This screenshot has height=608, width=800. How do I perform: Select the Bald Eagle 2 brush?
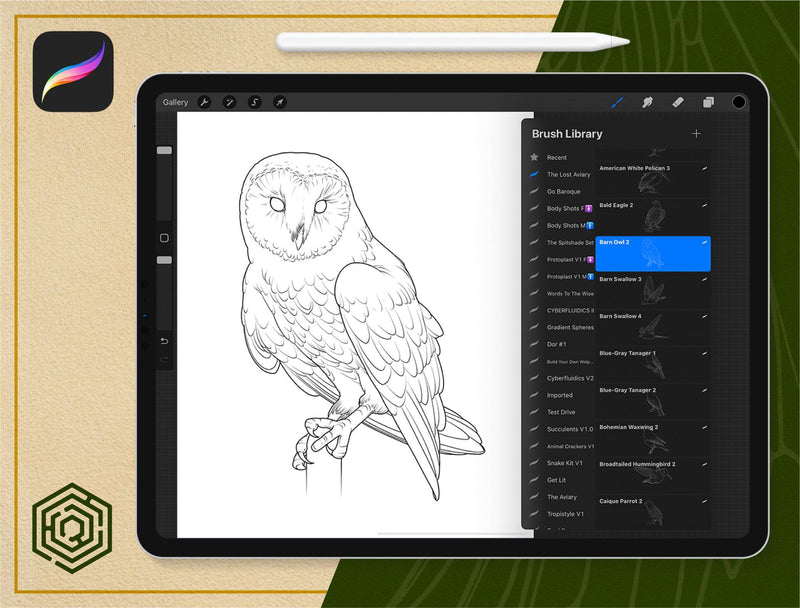click(x=653, y=216)
